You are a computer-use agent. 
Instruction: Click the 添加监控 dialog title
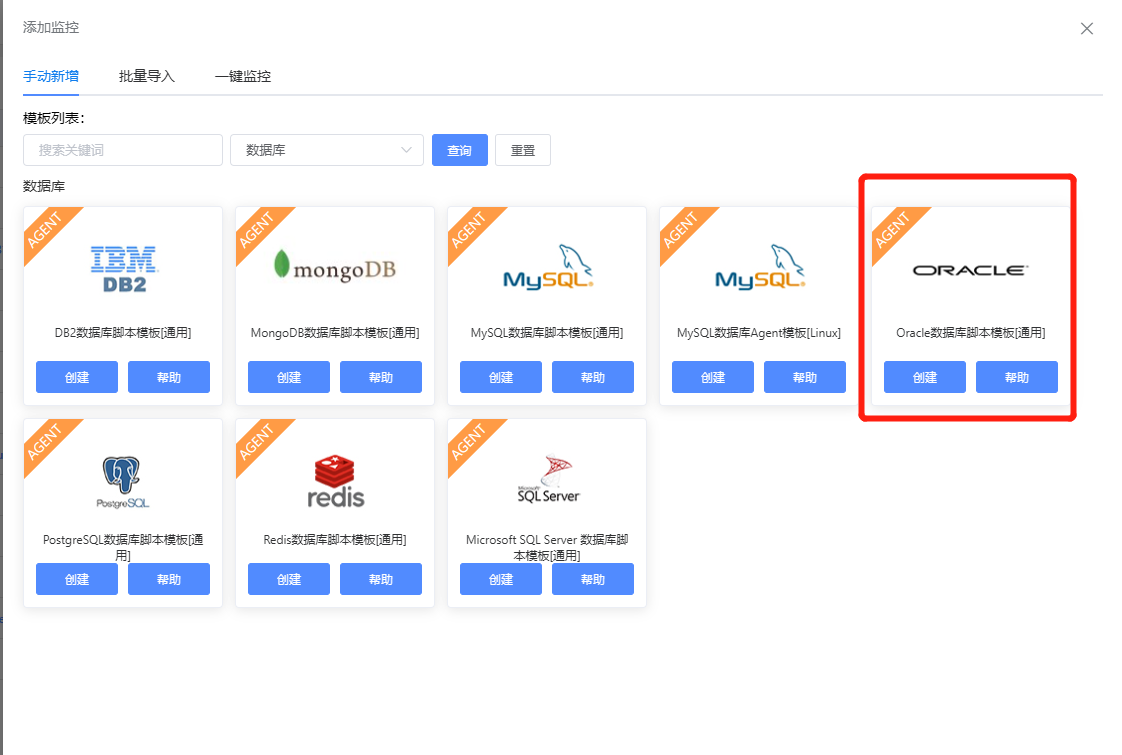tap(51, 27)
